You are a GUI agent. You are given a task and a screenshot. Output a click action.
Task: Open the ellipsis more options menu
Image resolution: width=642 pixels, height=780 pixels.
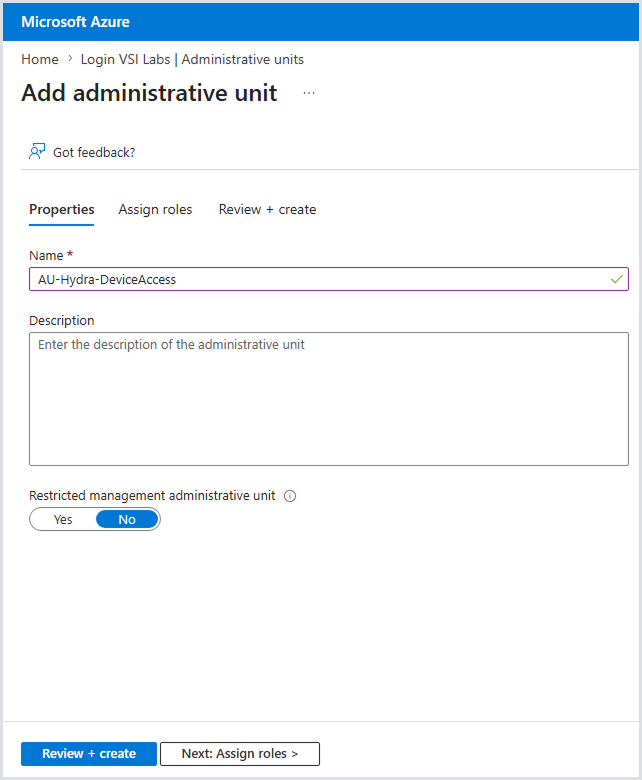tap(309, 93)
